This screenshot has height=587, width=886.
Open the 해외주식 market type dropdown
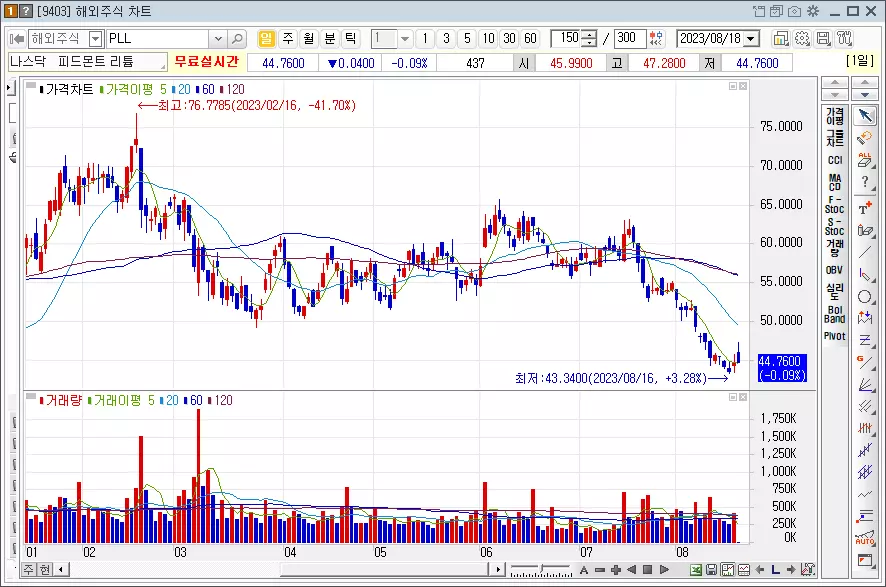(96, 38)
